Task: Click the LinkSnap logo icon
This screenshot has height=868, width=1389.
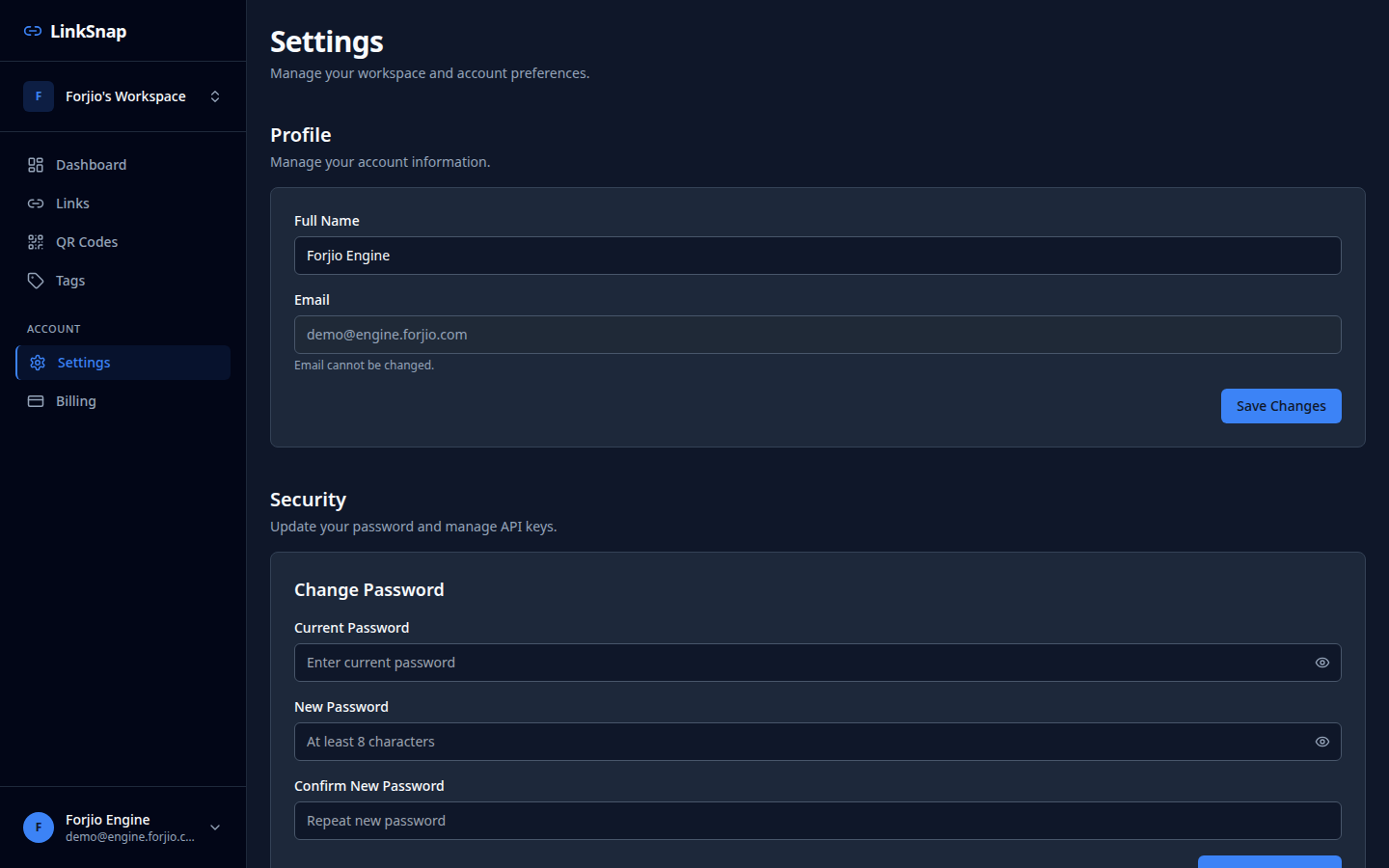Action: (34, 31)
